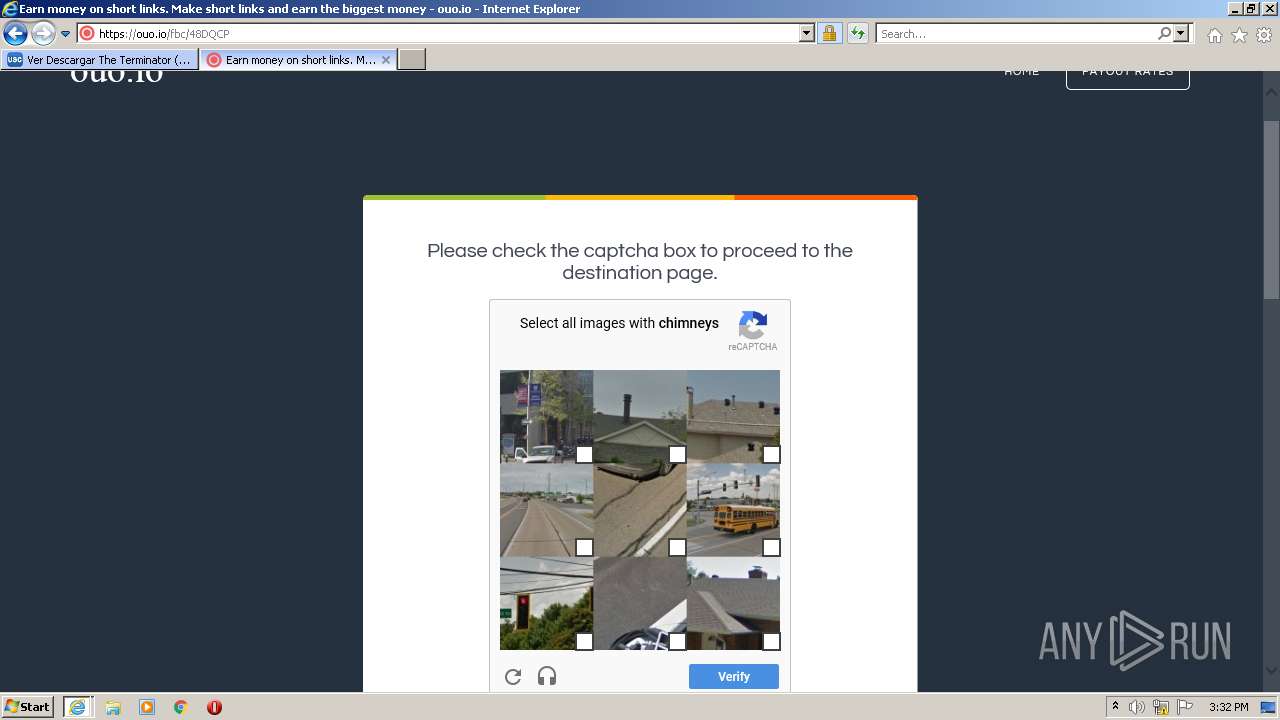Click the action center flag icon
Viewport: 1280px width, 720px height.
click(1184, 707)
